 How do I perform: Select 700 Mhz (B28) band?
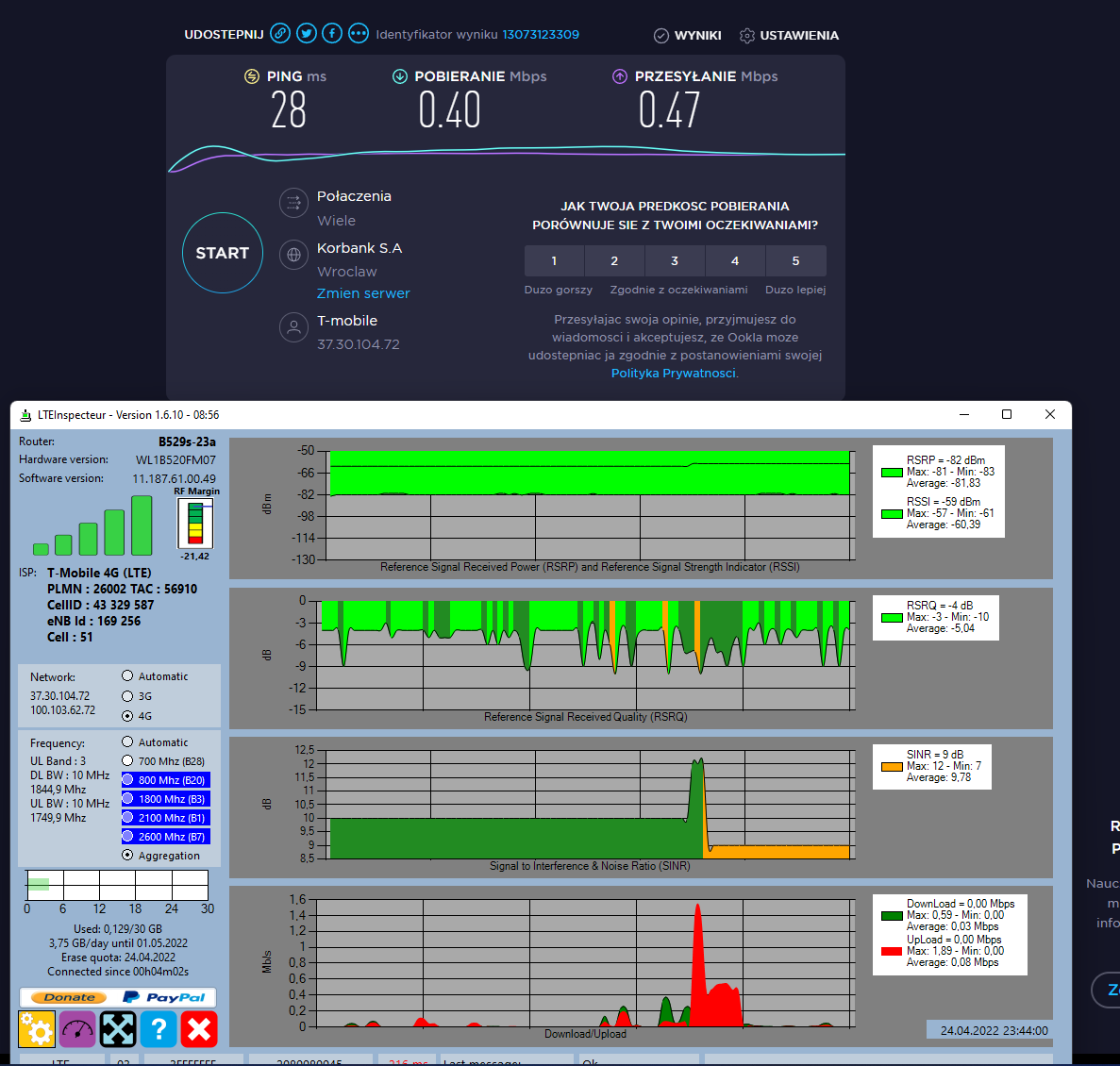(x=127, y=761)
